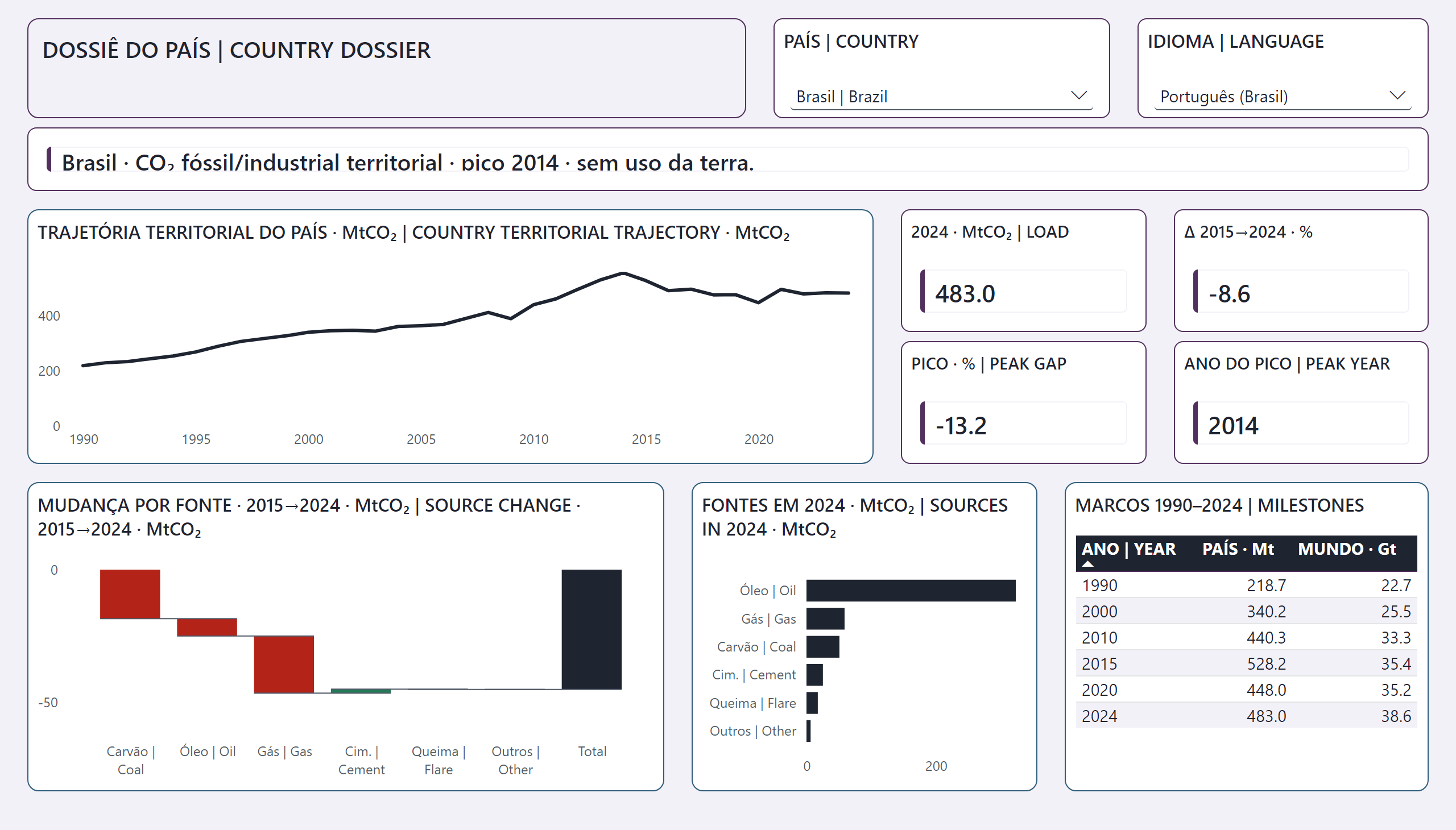Select the 2015 row in Milestones table
This screenshot has width=1456, height=830.
(x=1246, y=663)
